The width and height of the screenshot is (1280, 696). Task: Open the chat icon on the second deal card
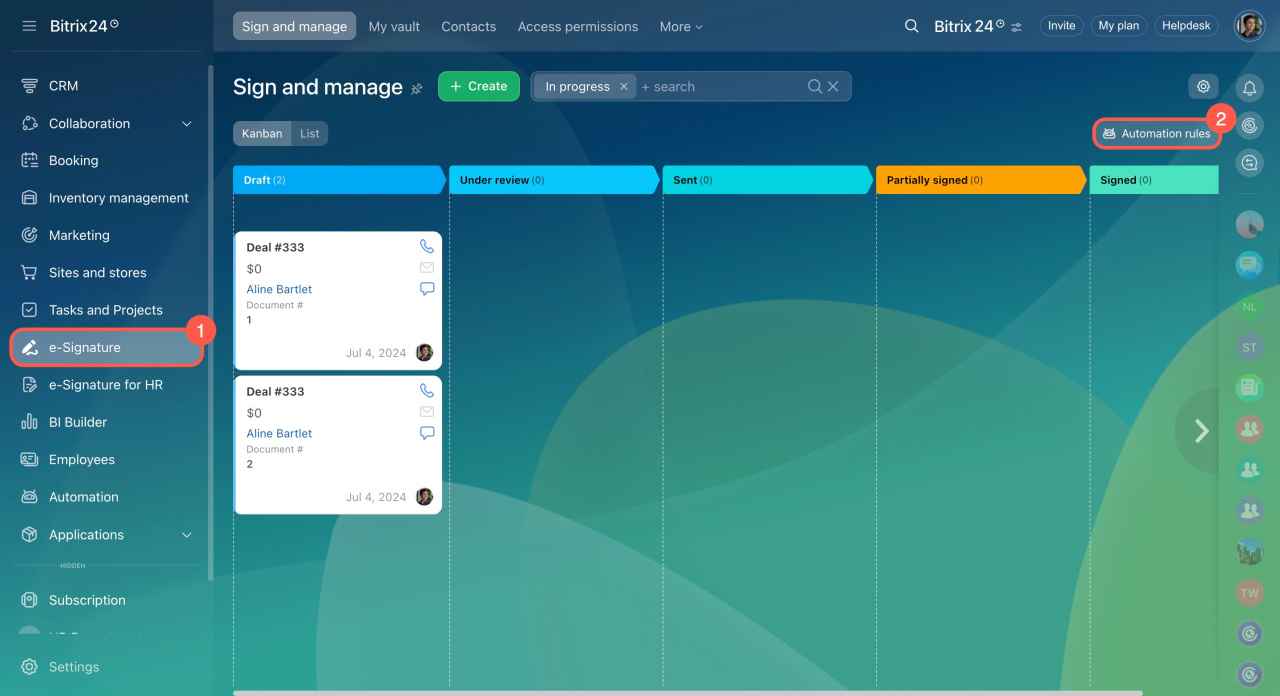(427, 433)
